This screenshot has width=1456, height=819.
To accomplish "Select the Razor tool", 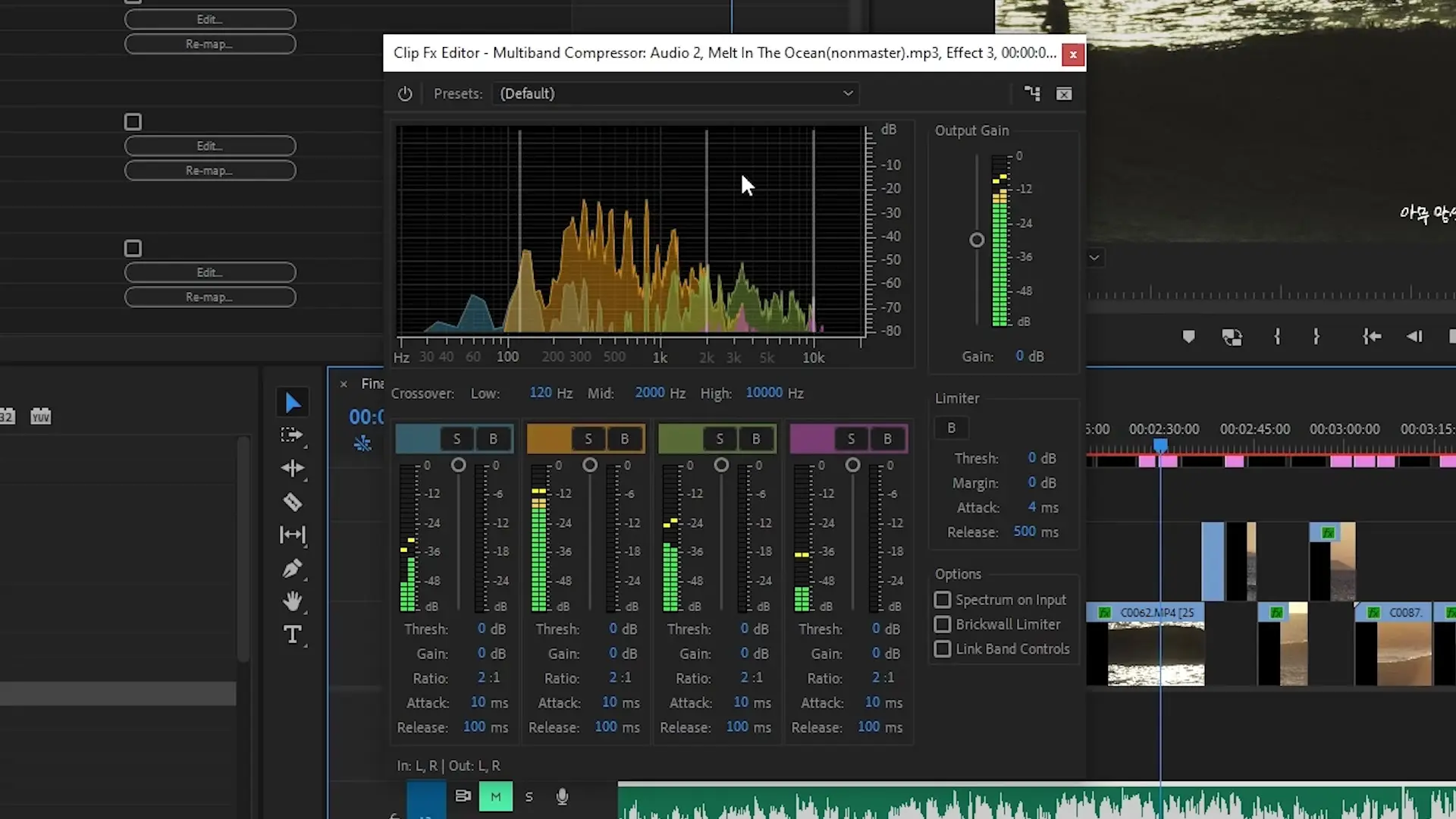I will coord(292,502).
